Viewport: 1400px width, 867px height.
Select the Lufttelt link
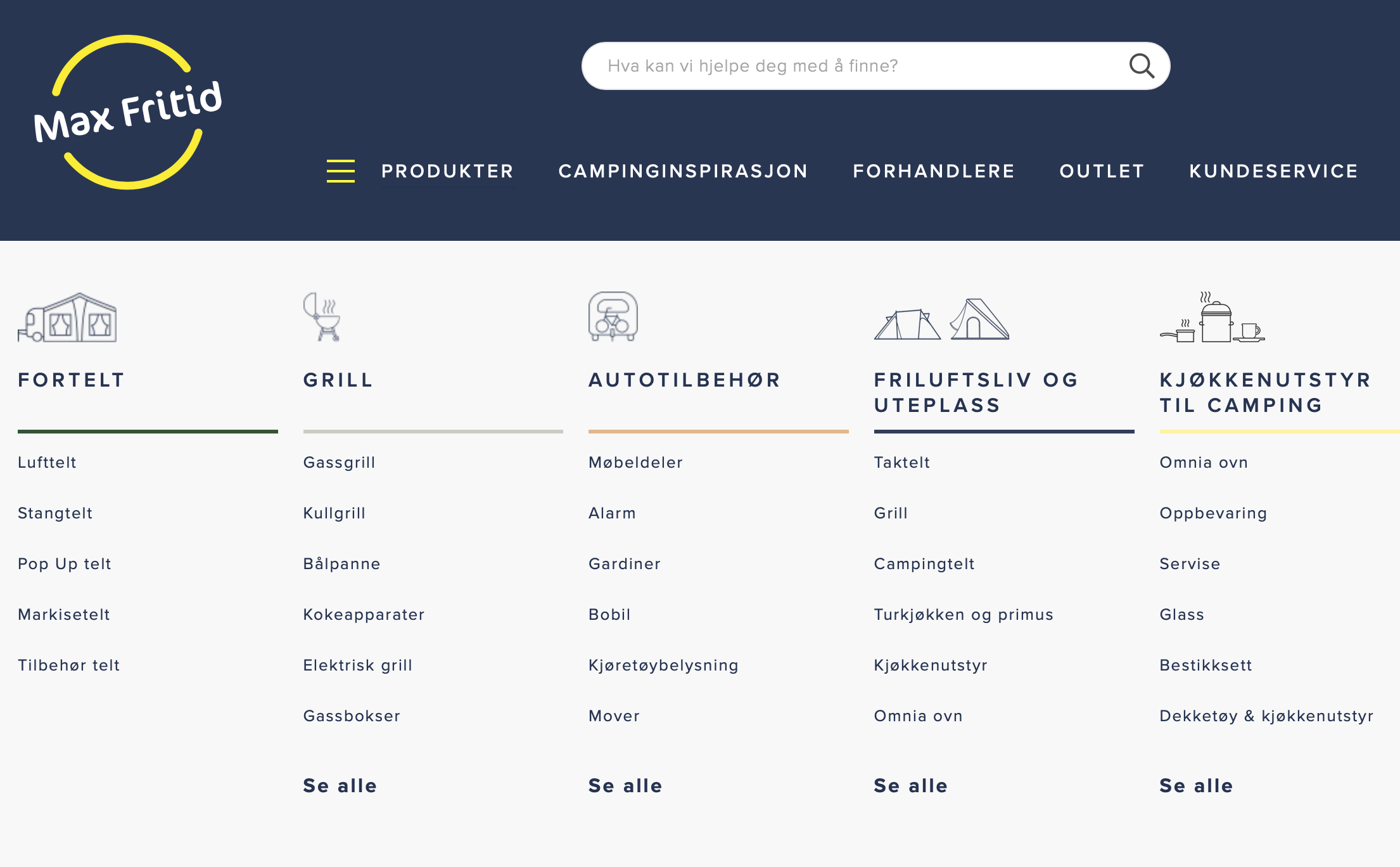pos(47,463)
